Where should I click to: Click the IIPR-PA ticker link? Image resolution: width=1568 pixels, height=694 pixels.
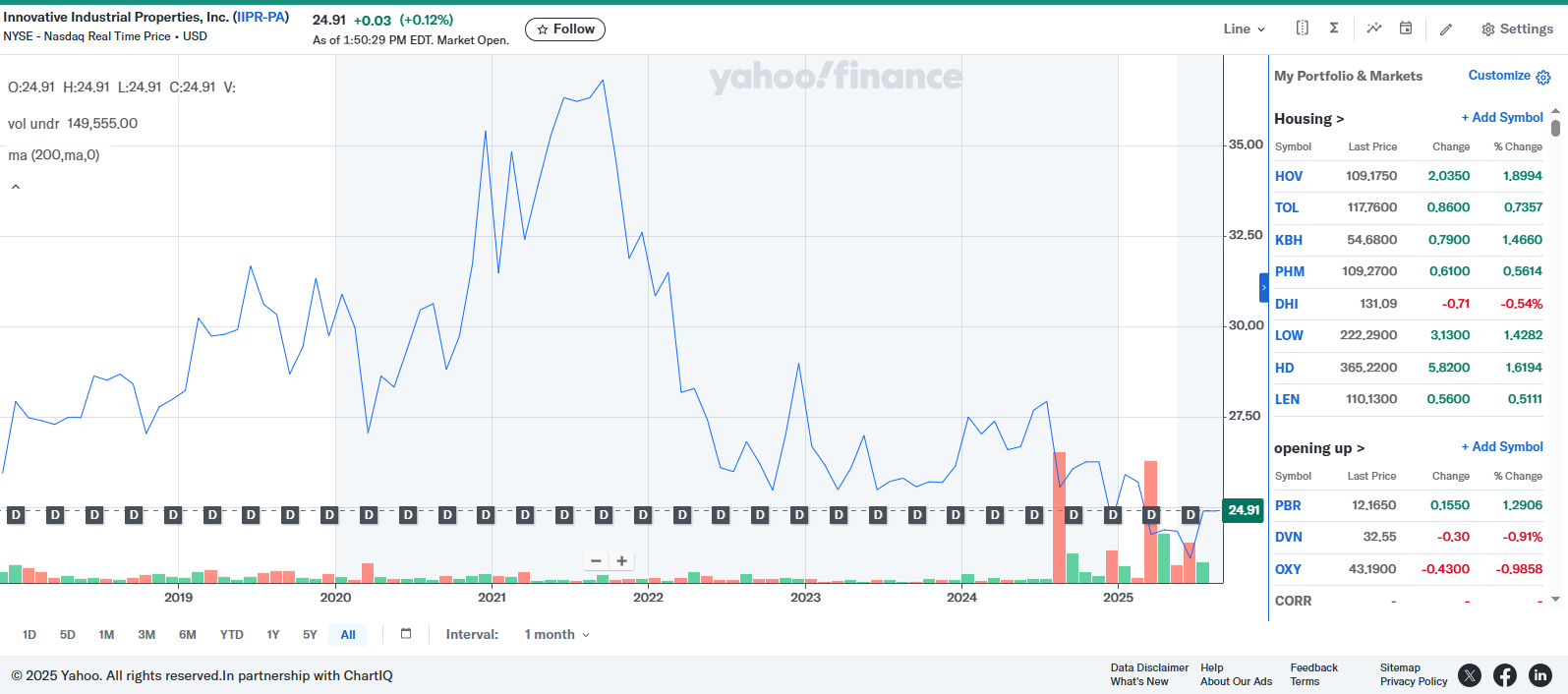click(261, 17)
